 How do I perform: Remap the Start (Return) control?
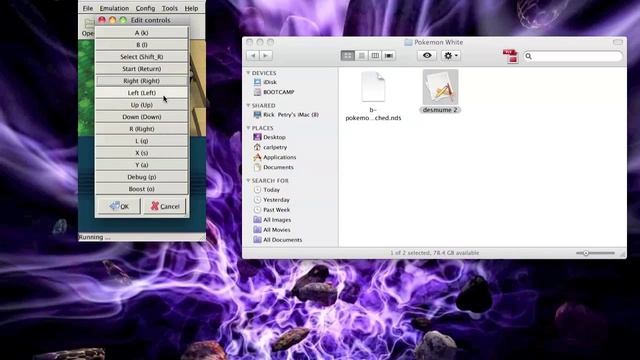(142, 69)
